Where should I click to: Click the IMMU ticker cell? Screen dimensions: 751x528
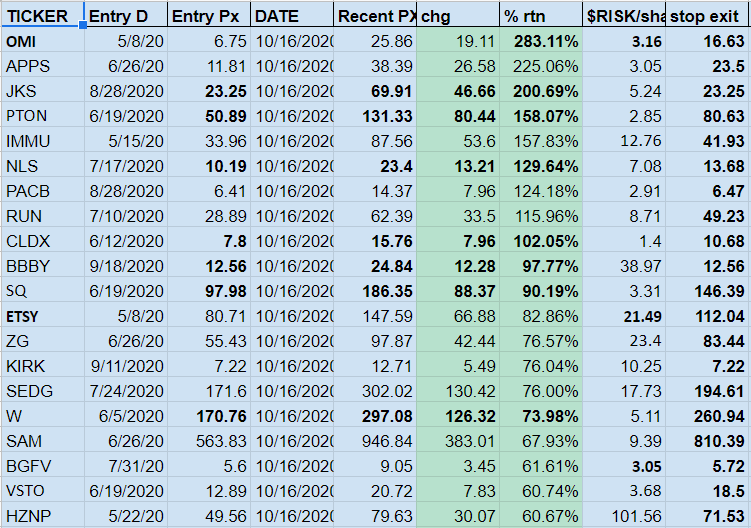point(42,141)
